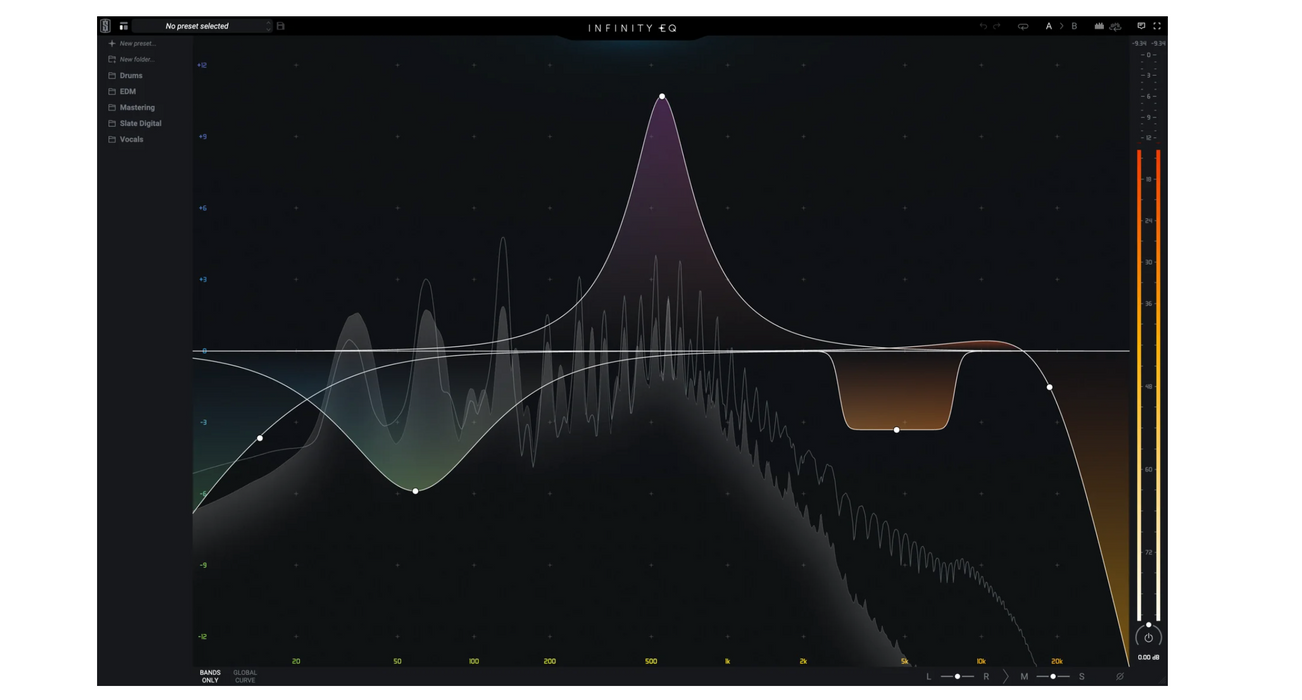Toggle the spectrum analyzer icon
Screen dimensions: 1302x700
1099,26
